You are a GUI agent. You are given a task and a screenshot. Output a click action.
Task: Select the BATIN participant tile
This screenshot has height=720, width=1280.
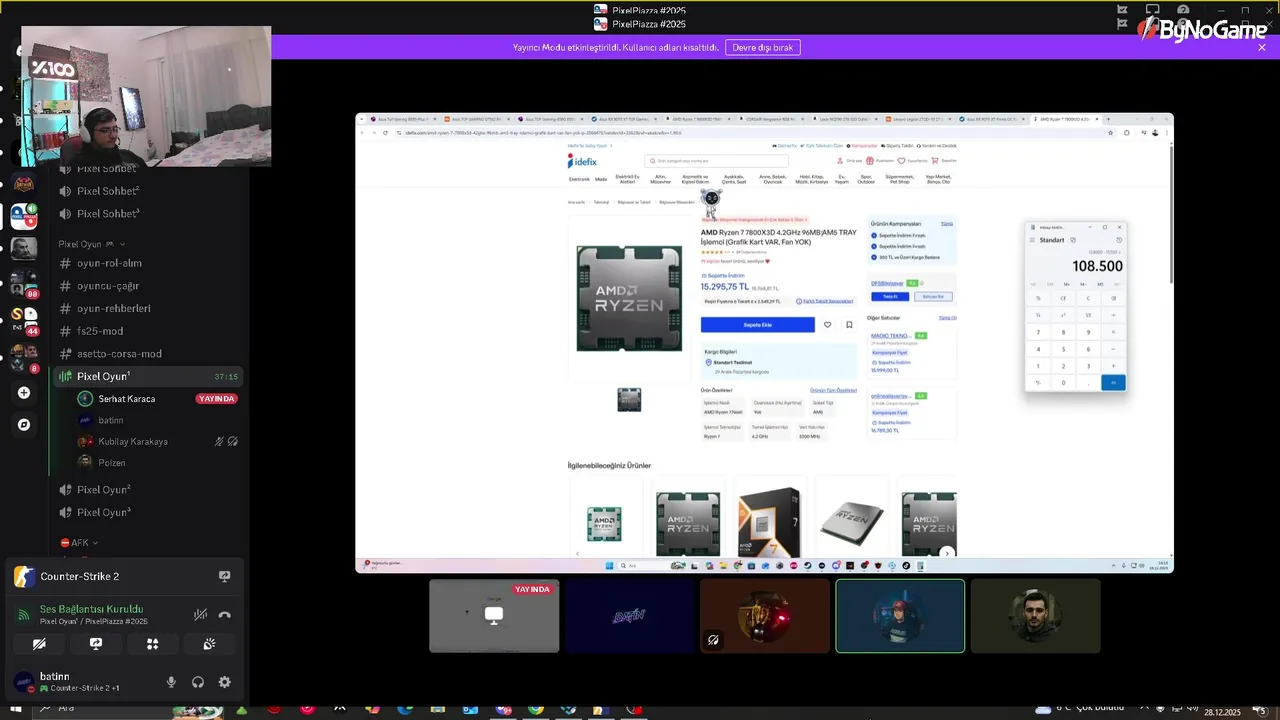coord(629,616)
